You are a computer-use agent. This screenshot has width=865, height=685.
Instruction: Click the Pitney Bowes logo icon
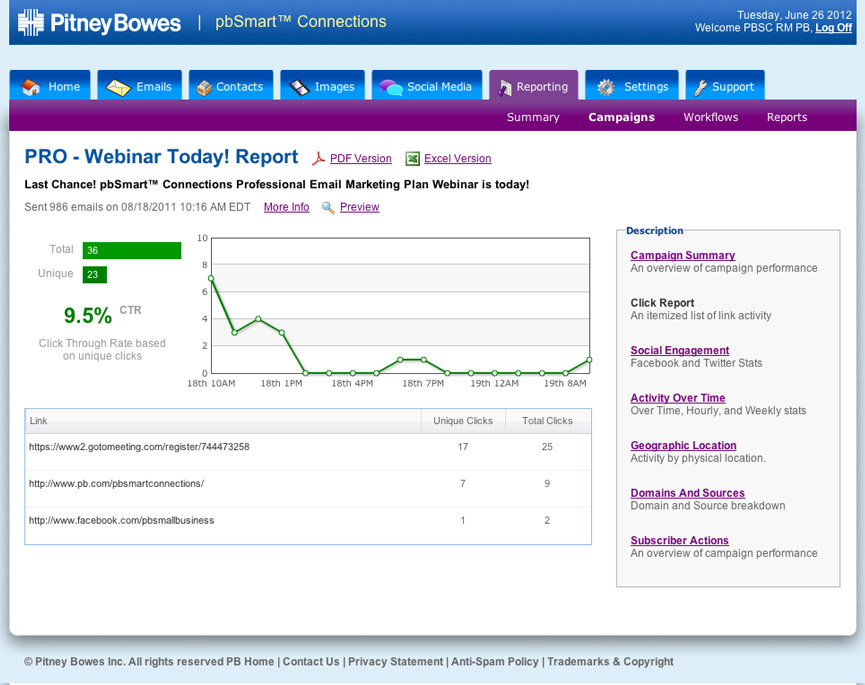click(x=31, y=23)
